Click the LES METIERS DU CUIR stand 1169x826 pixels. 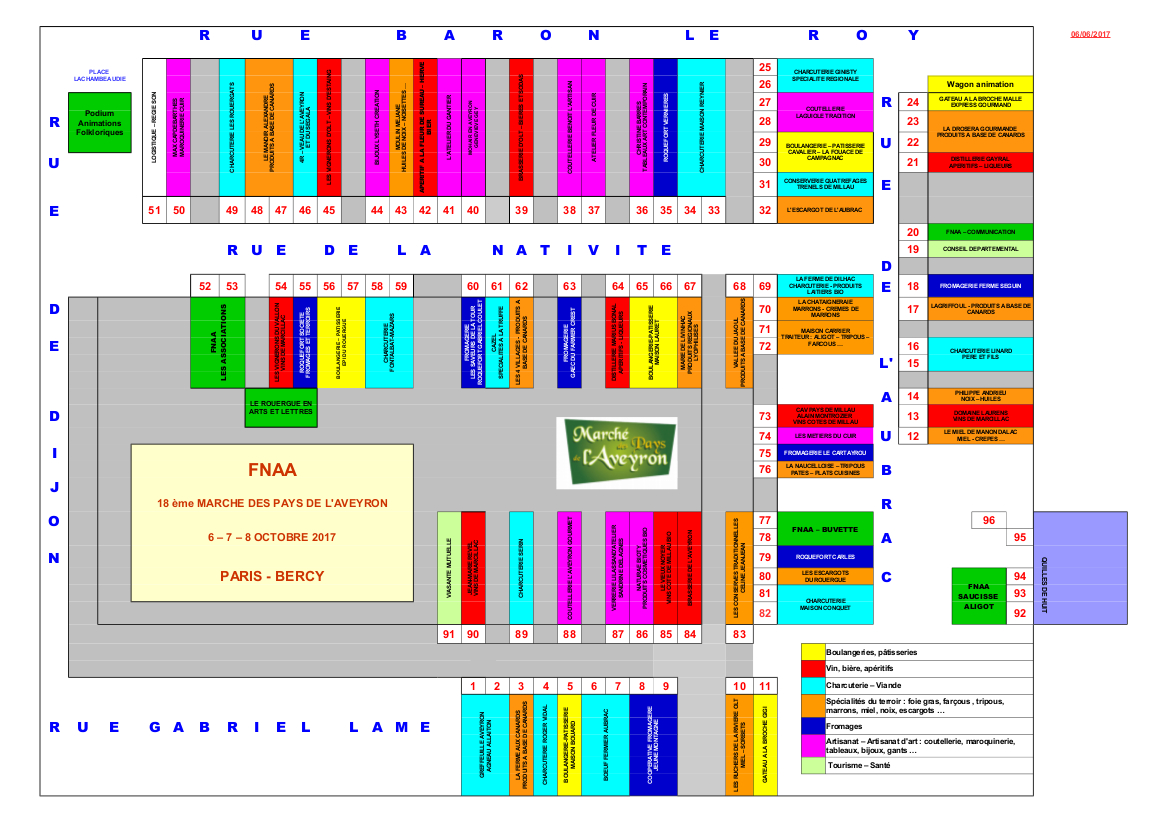pos(825,435)
